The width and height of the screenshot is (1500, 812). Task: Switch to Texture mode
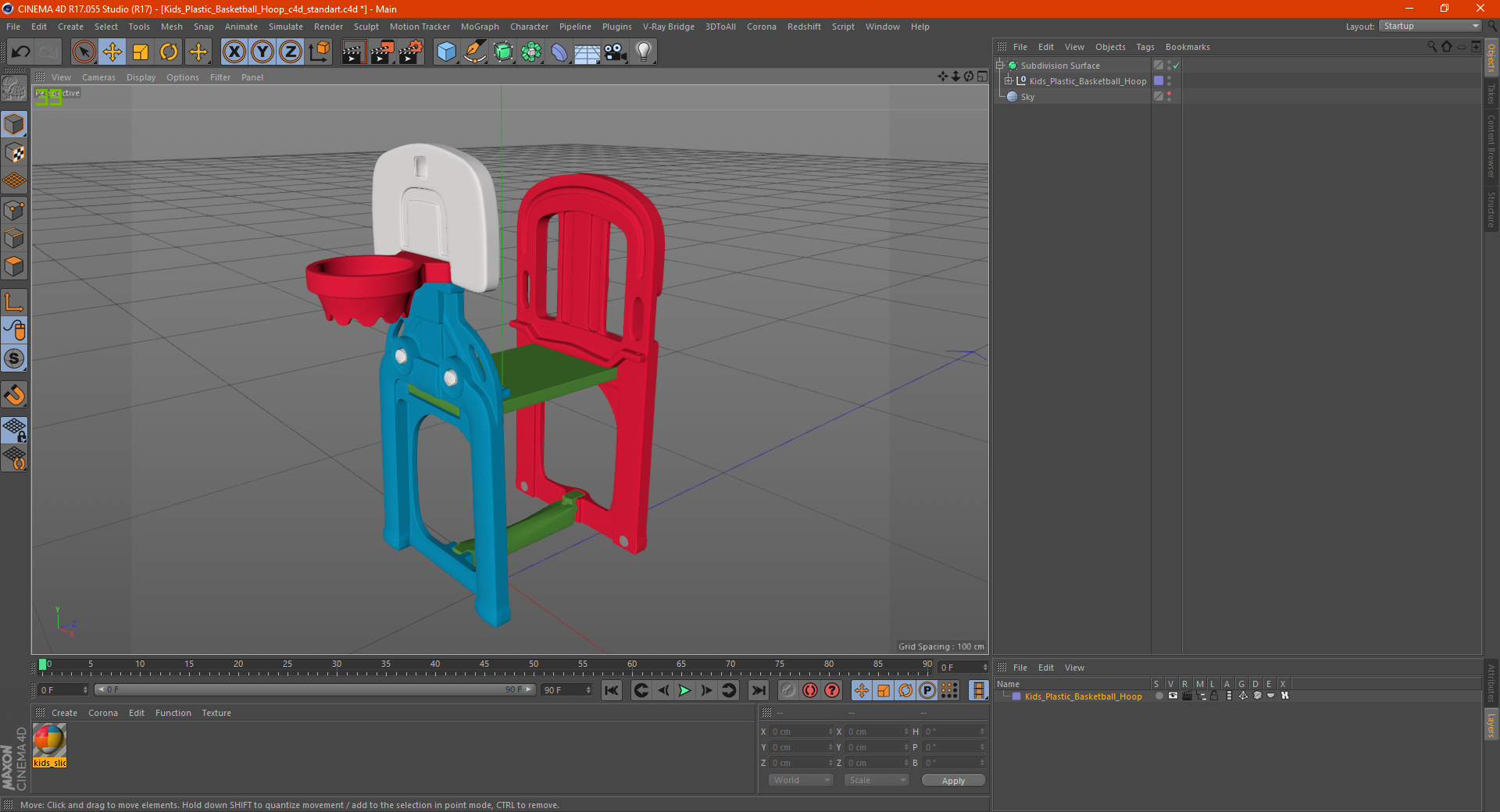pos(14,153)
